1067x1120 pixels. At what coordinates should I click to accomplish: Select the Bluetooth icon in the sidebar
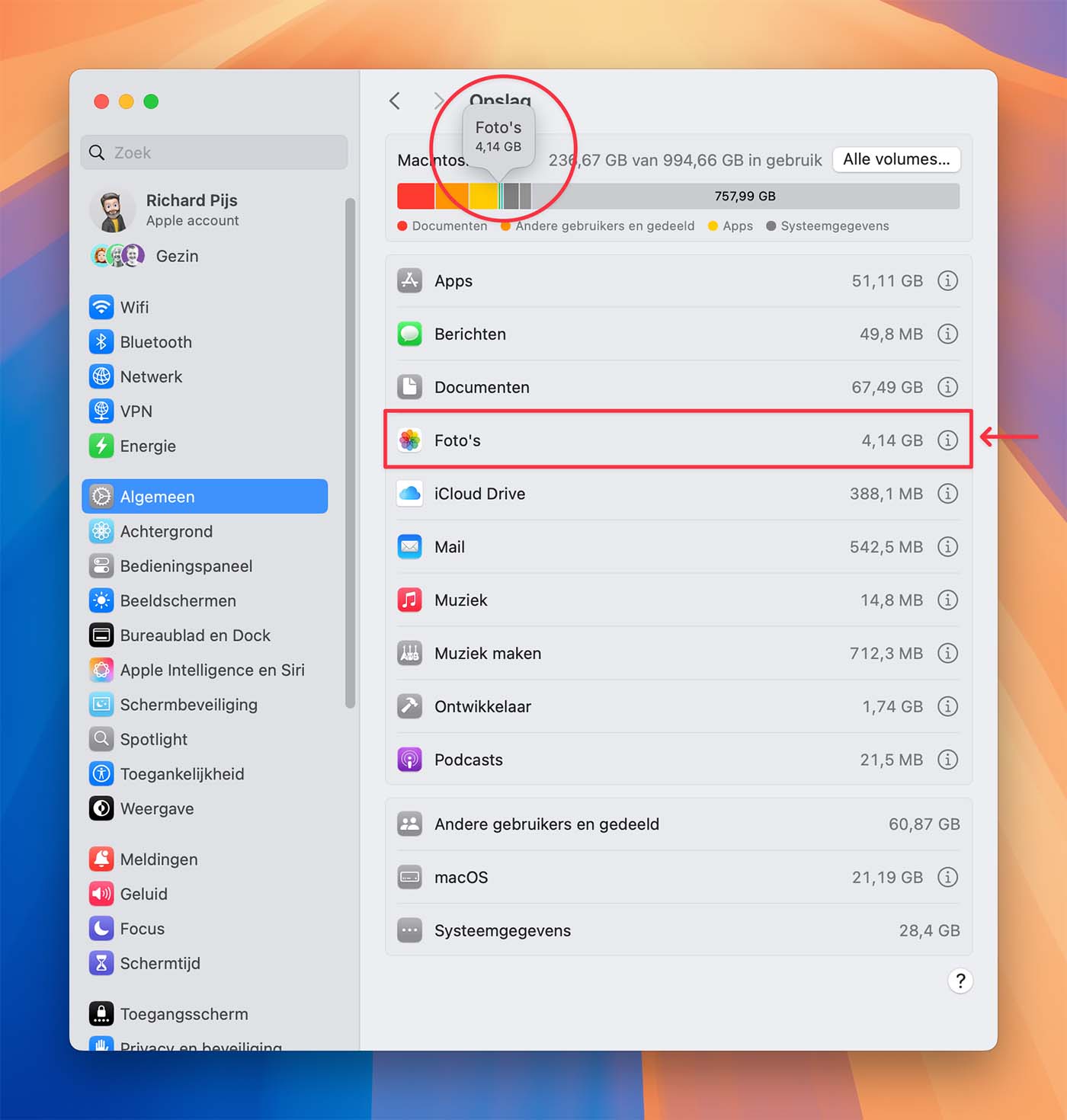(101, 341)
